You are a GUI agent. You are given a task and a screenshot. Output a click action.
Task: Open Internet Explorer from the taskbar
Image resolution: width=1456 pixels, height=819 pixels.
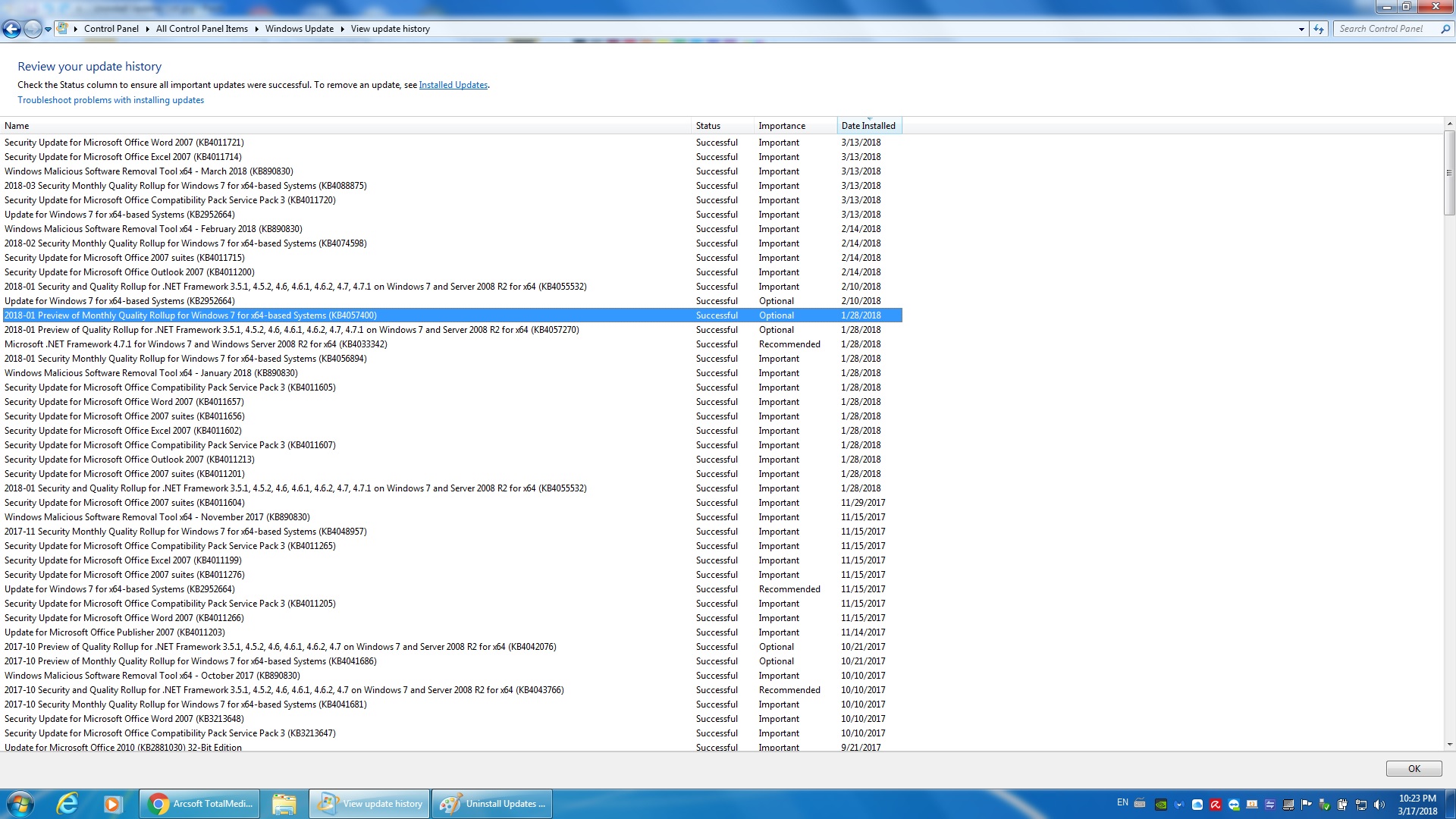pyautogui.click(x=68, y=804)
